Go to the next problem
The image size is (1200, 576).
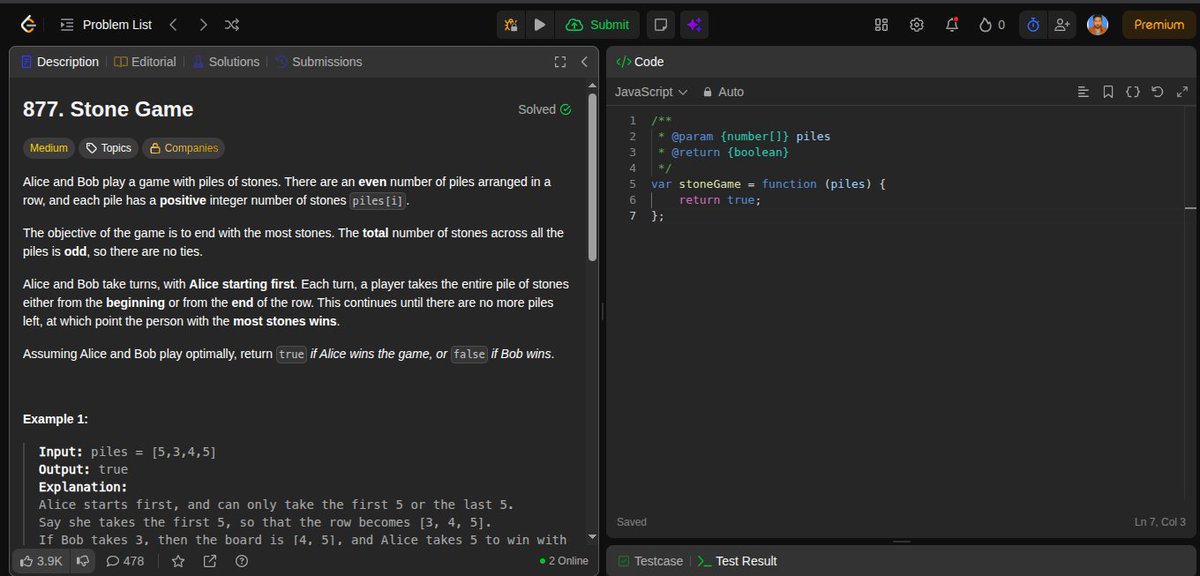tap(203, 24)
